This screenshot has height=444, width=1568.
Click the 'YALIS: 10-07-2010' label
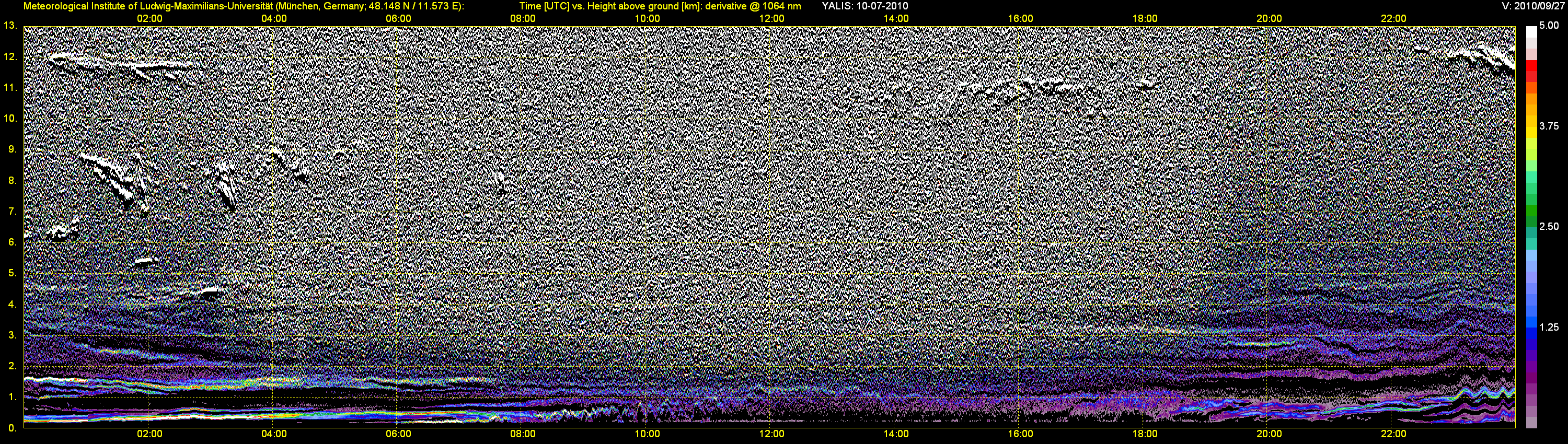[x=865, y=6]
